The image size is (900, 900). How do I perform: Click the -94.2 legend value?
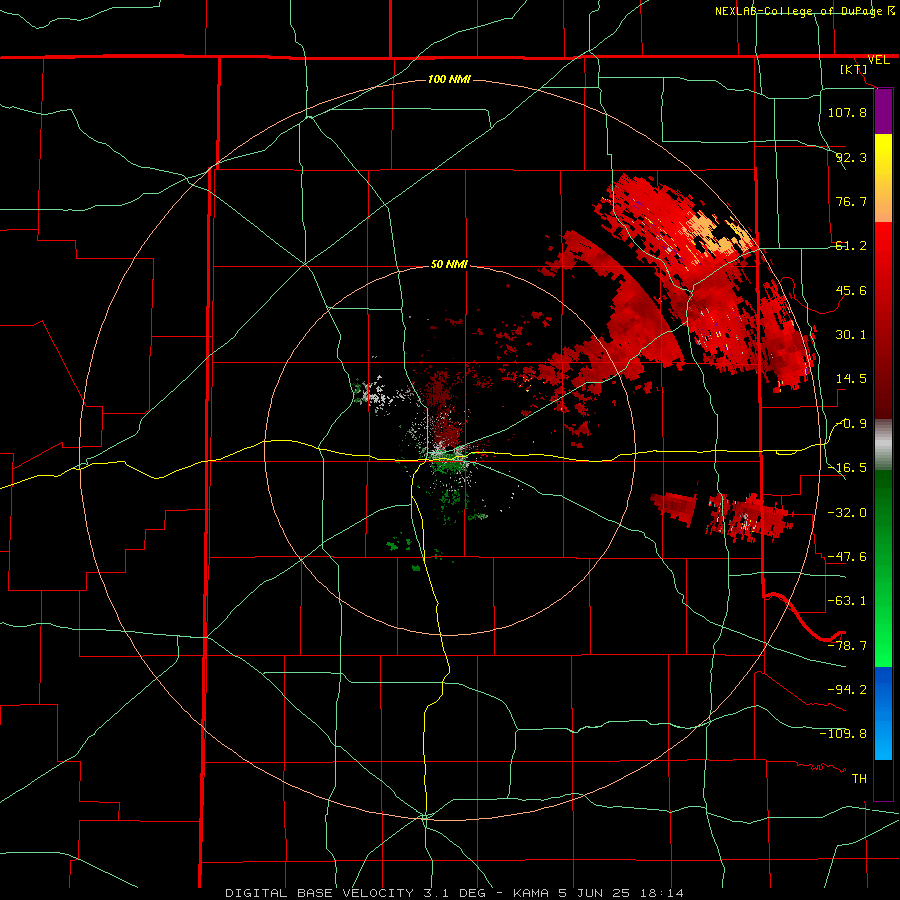pos(847,689)
